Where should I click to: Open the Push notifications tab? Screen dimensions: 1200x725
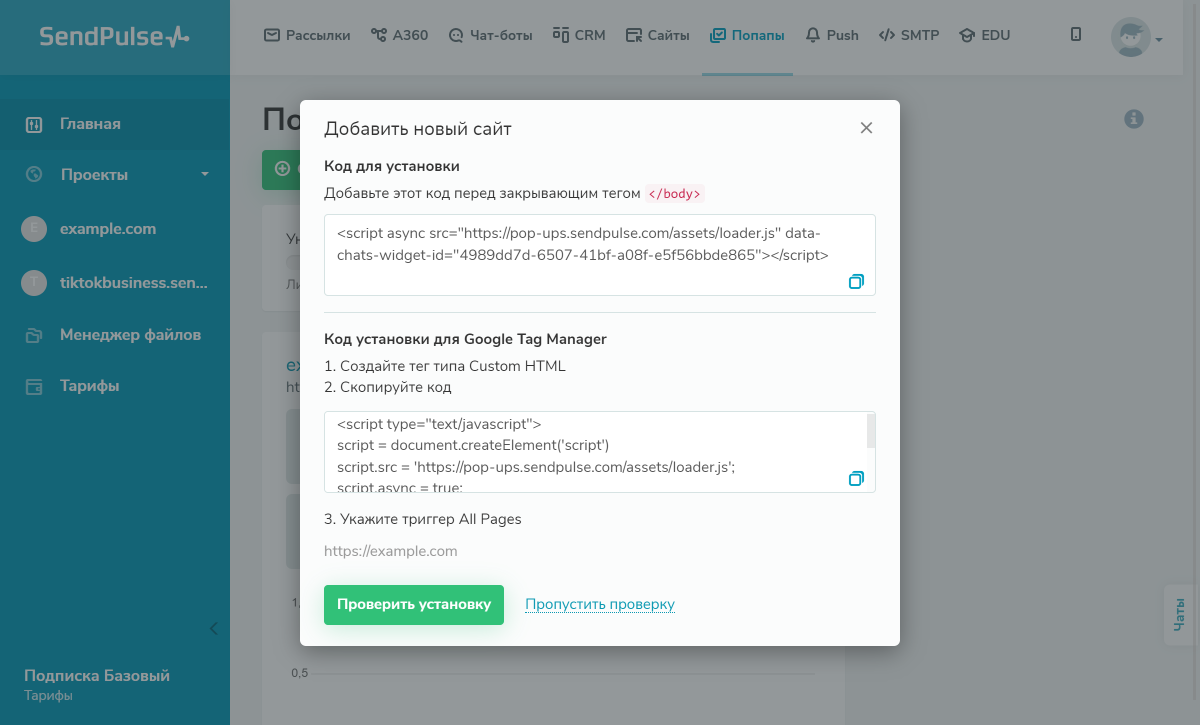click(x=832, y=35)
